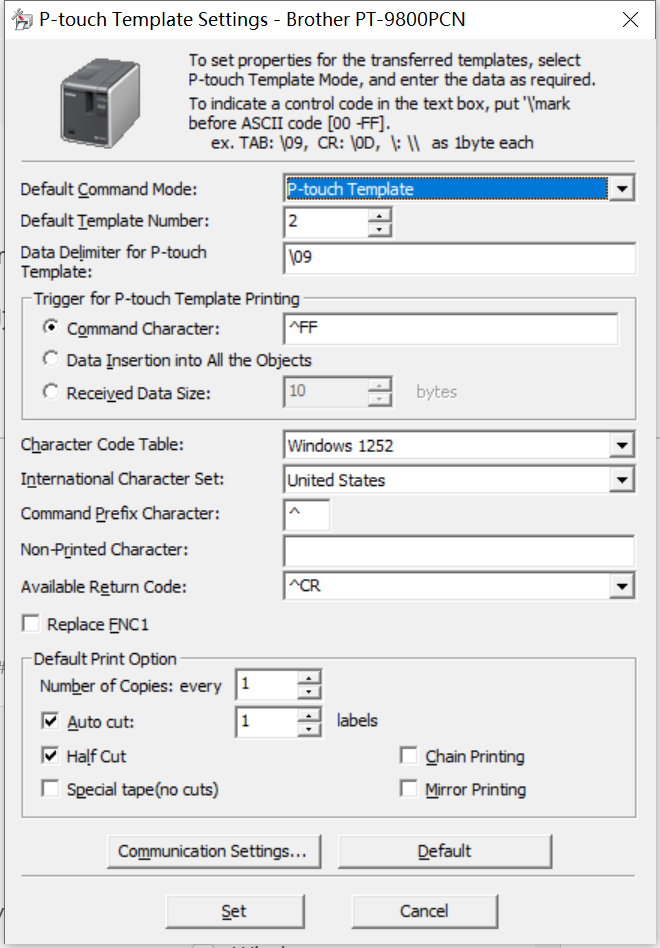Click the Command Prefix Character field
660x948 pixels.
(x=306, y=515)
